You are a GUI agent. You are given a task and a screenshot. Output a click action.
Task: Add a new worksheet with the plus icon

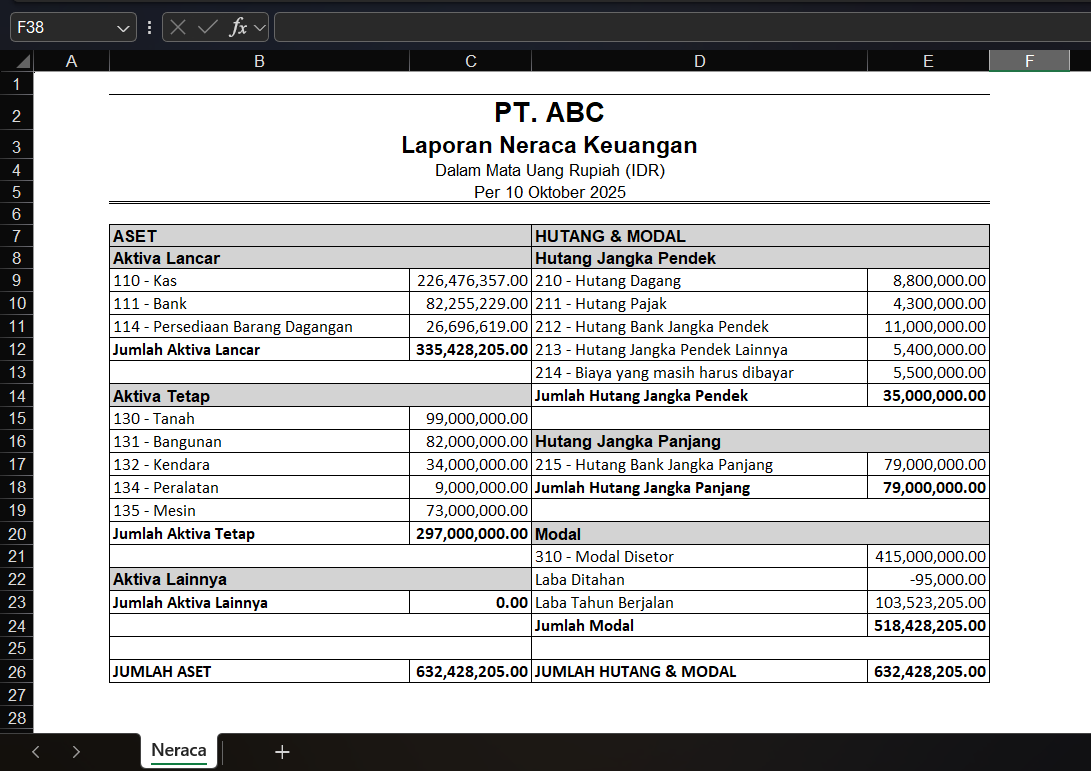click(282, 751)
